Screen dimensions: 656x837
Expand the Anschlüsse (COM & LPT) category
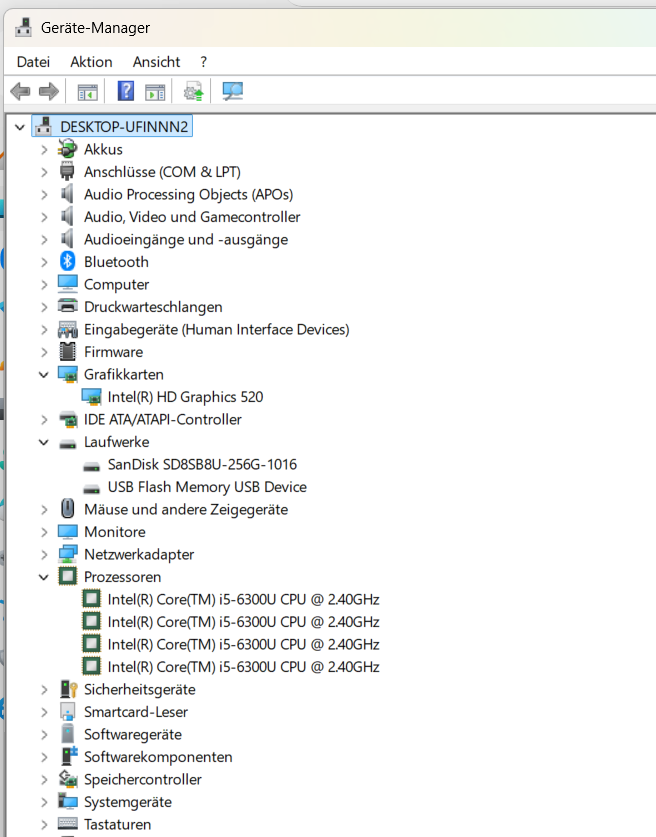pyautogui.click(x=44, y=172)
